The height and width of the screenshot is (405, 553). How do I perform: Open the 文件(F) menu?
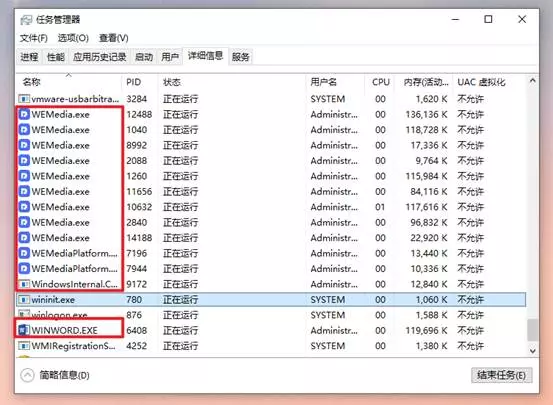[x=34, y=38]
